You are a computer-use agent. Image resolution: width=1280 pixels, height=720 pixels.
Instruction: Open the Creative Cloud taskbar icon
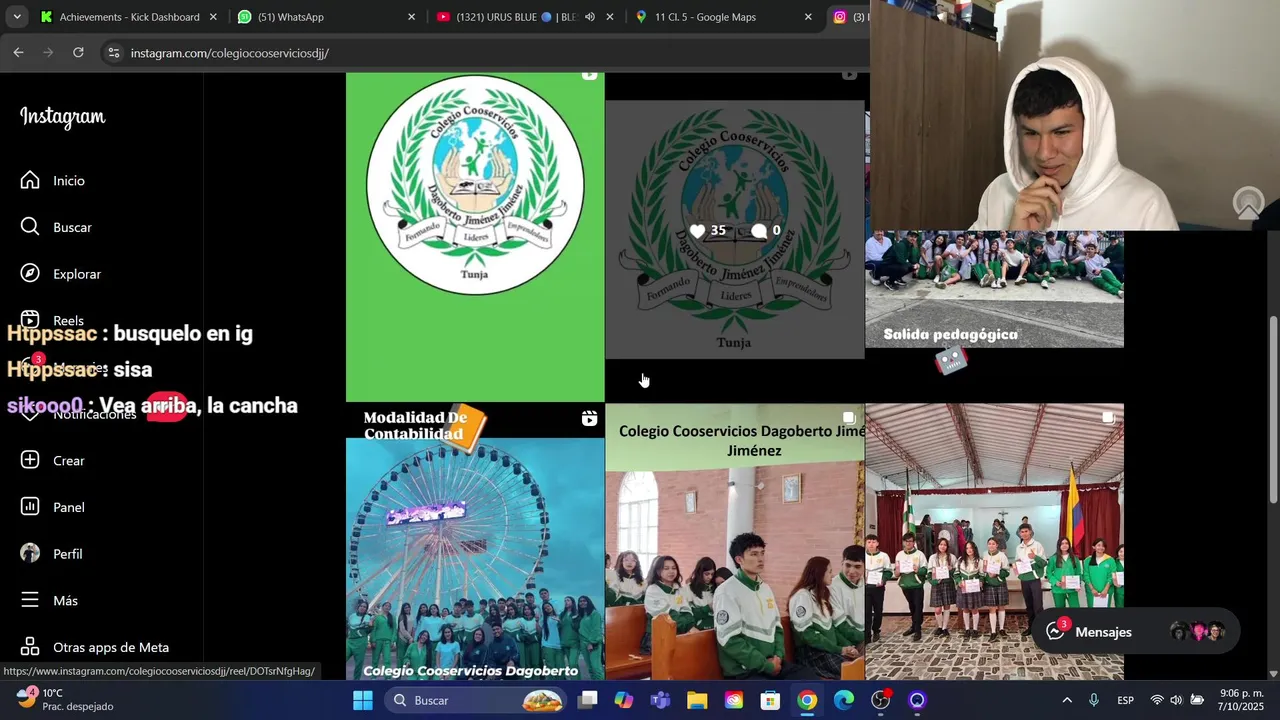(x=734, y=700)
